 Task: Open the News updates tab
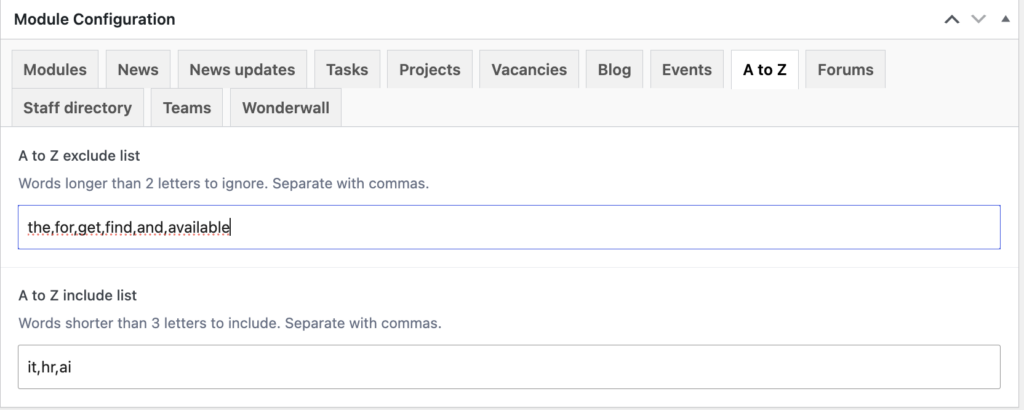(242, 69)
